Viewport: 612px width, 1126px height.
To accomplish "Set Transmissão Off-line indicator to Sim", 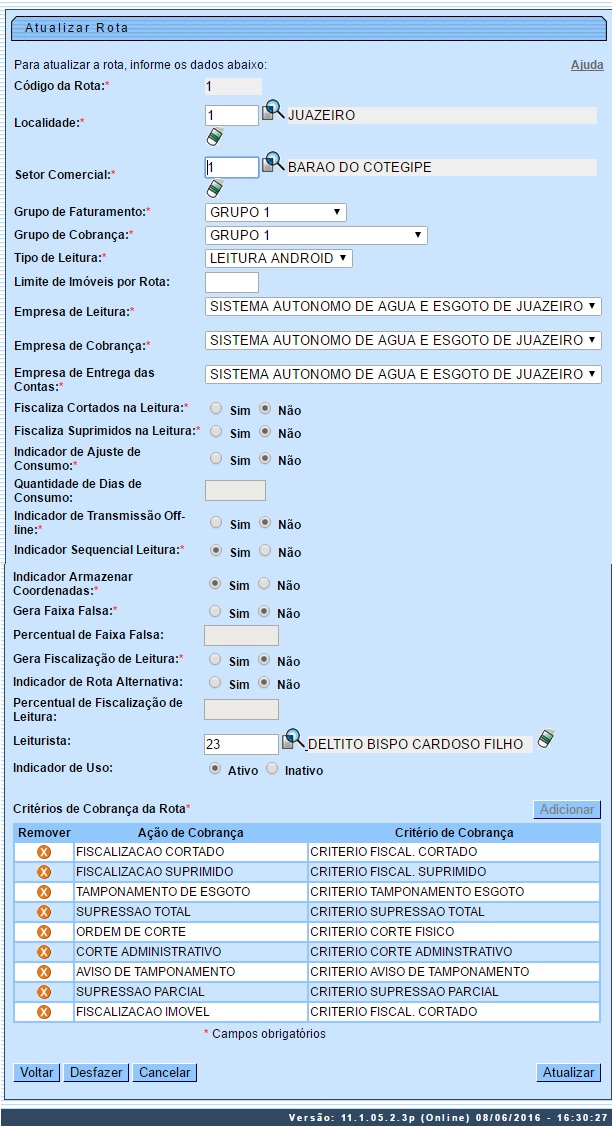I will click(215, 522).
